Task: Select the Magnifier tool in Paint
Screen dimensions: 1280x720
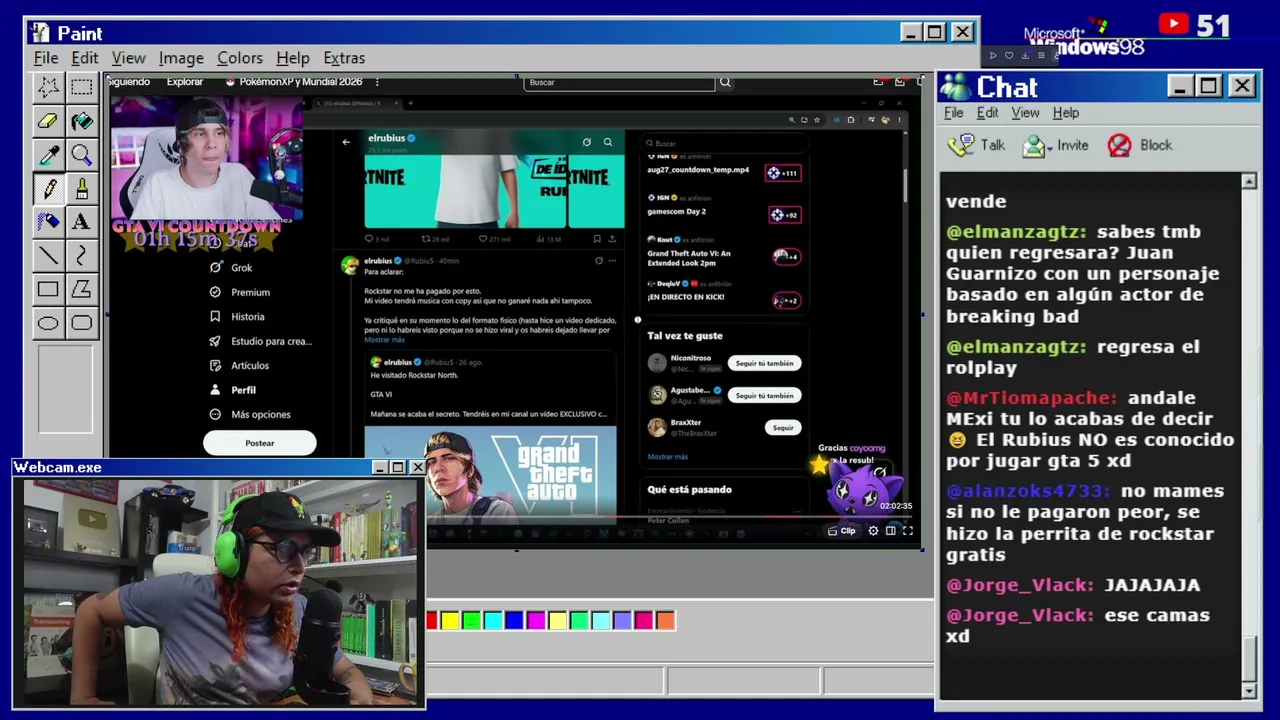Action: pos(81,155)
